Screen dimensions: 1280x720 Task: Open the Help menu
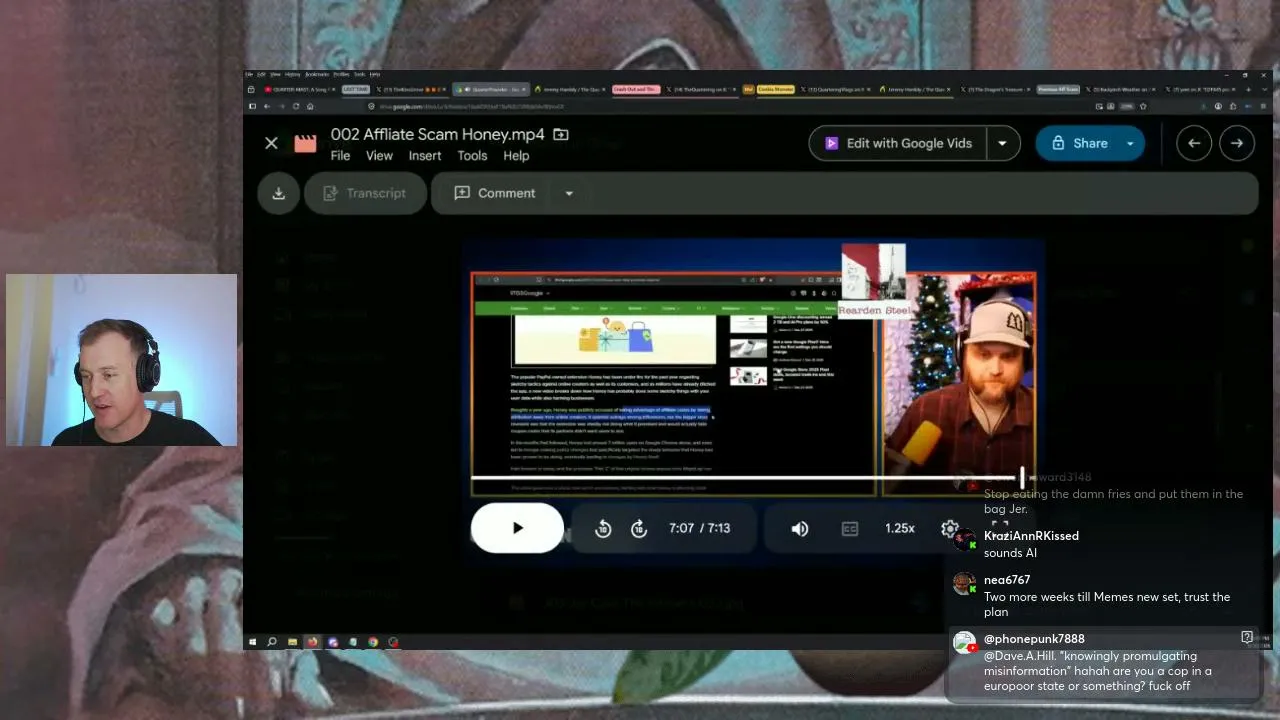tap(516, 156)
